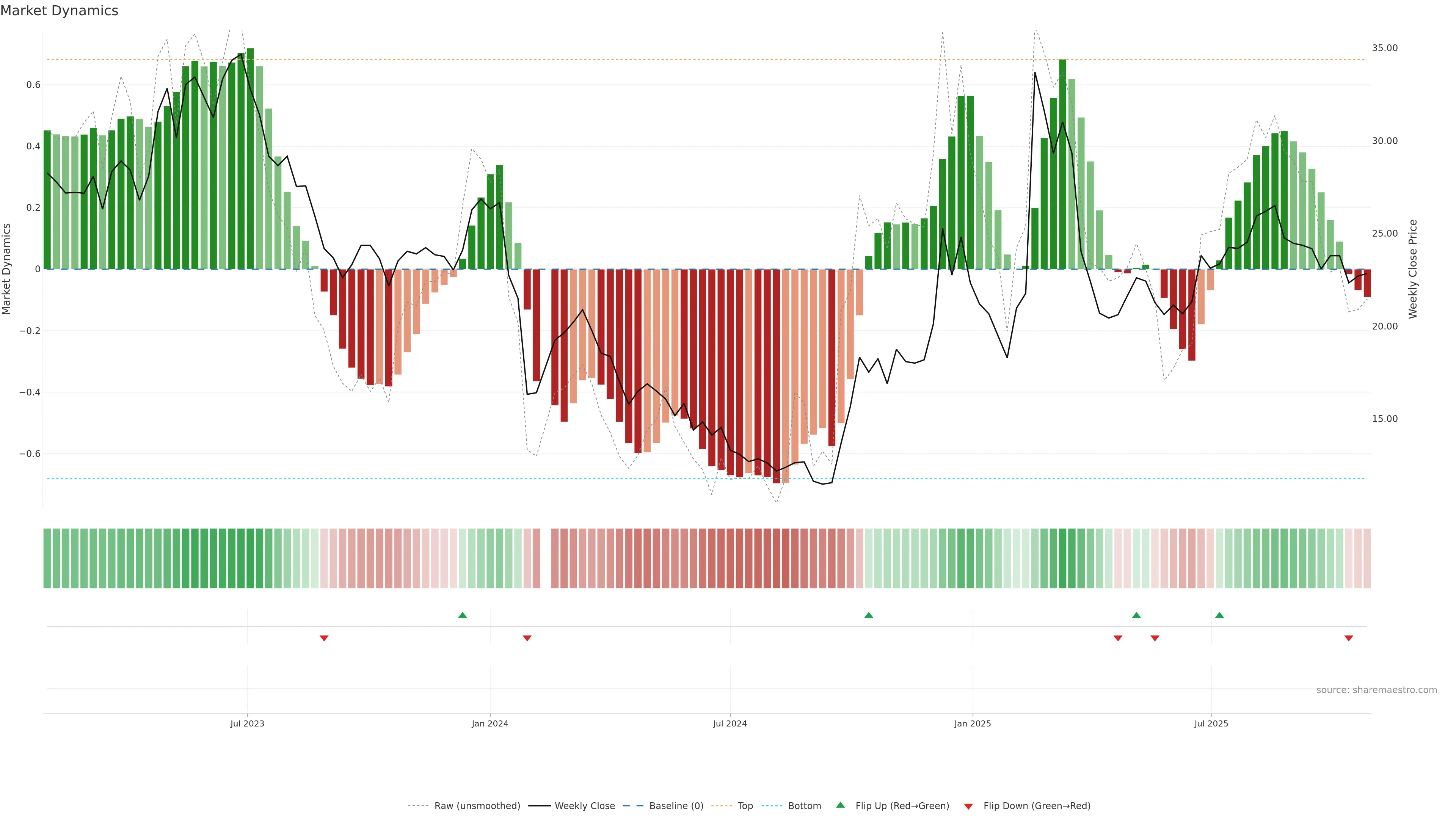1456x819 pixels.
Task: Click the last red flip-down marker at far right
Action: click(x=1349, y=638)
